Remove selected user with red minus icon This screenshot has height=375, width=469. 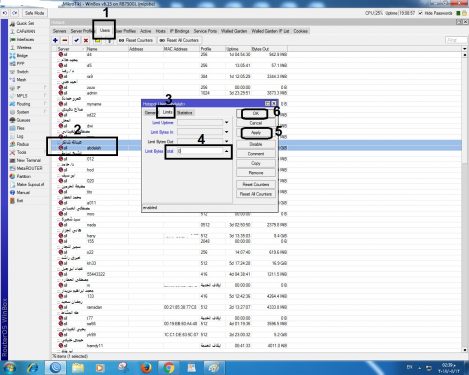(65, 40)
